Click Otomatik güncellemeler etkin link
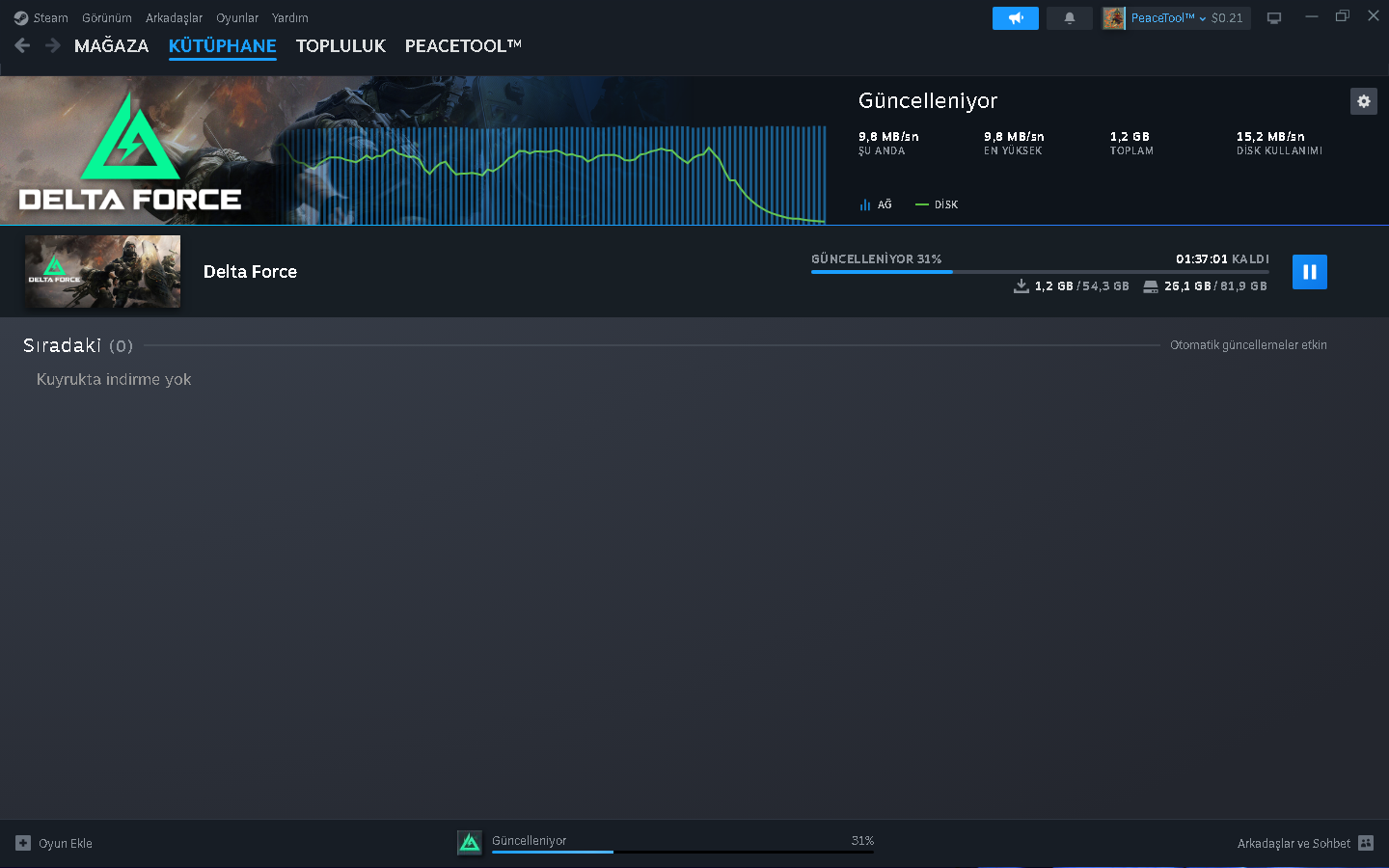 (x=1248, y=345)
